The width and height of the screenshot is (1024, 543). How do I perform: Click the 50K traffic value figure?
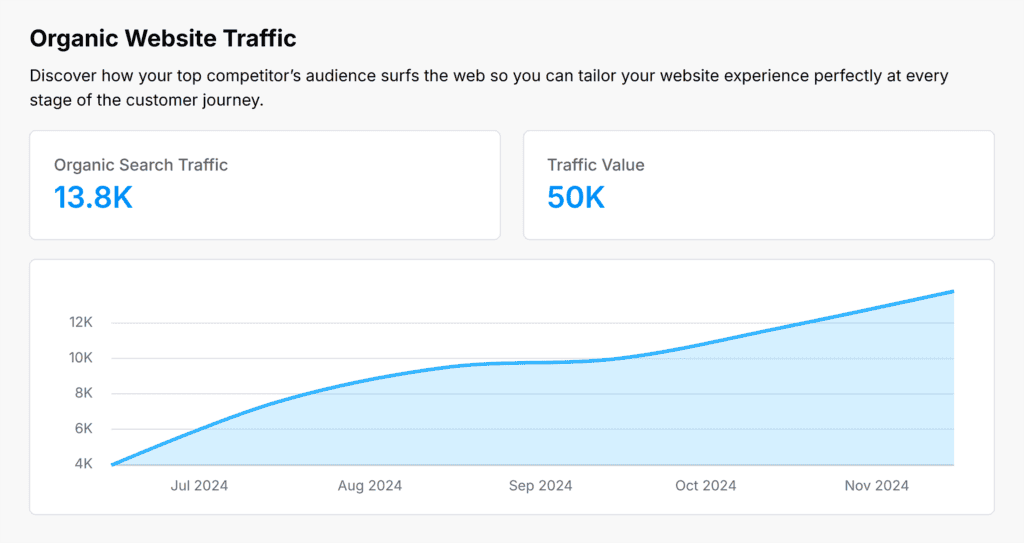pyautogui.click(x=576, y=198)
